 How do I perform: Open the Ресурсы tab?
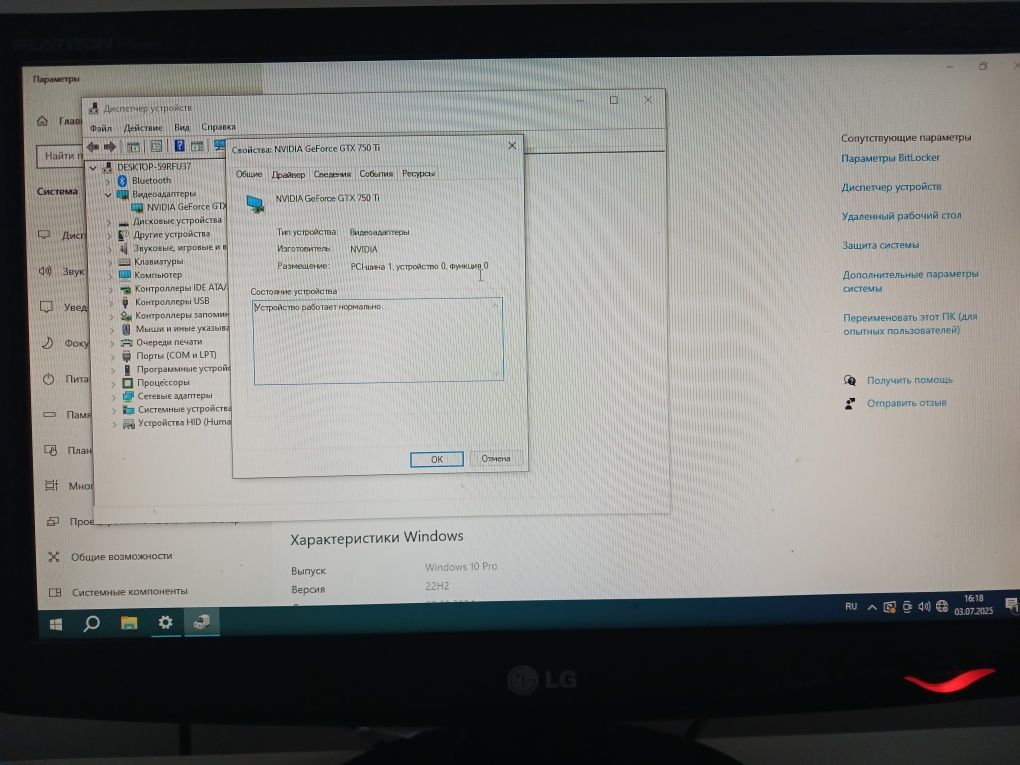418,174
